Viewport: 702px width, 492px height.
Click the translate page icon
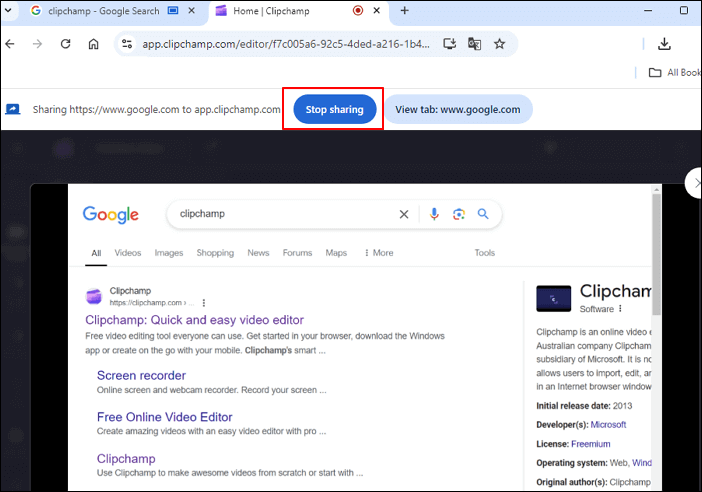pos(475,44)
